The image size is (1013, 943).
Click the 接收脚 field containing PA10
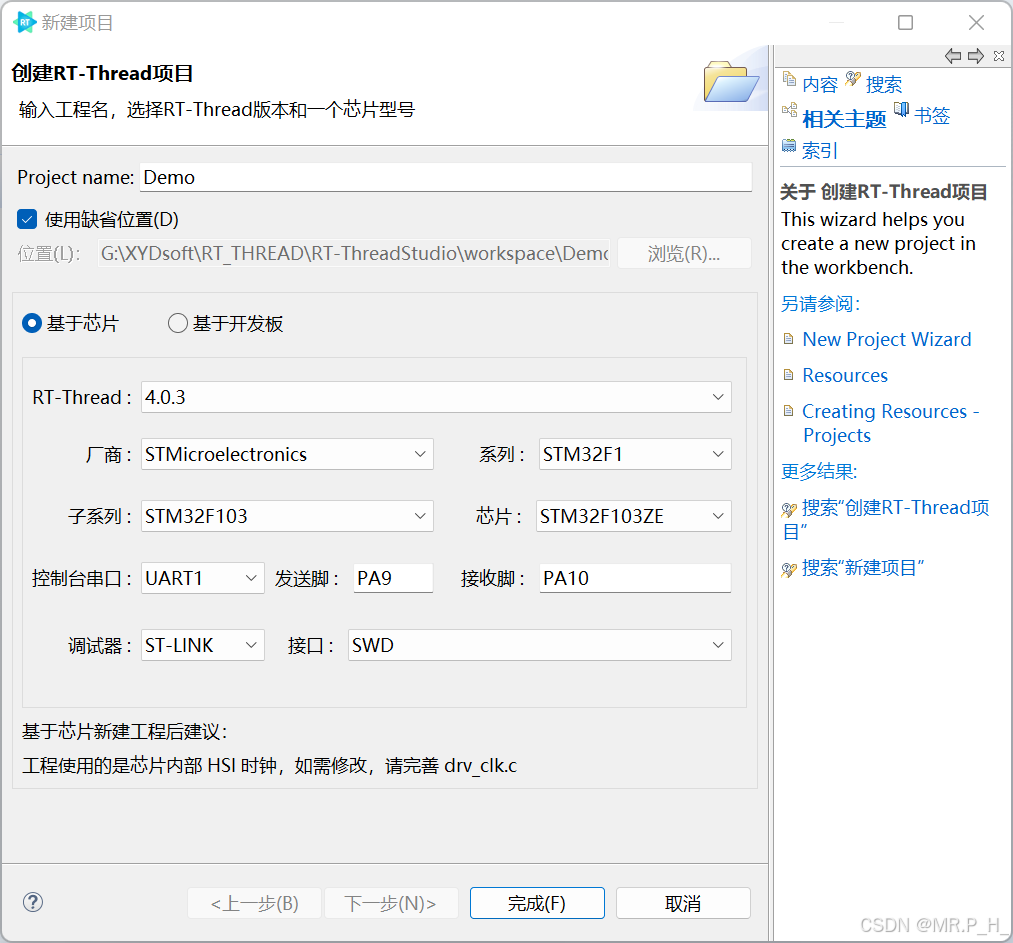635,578
